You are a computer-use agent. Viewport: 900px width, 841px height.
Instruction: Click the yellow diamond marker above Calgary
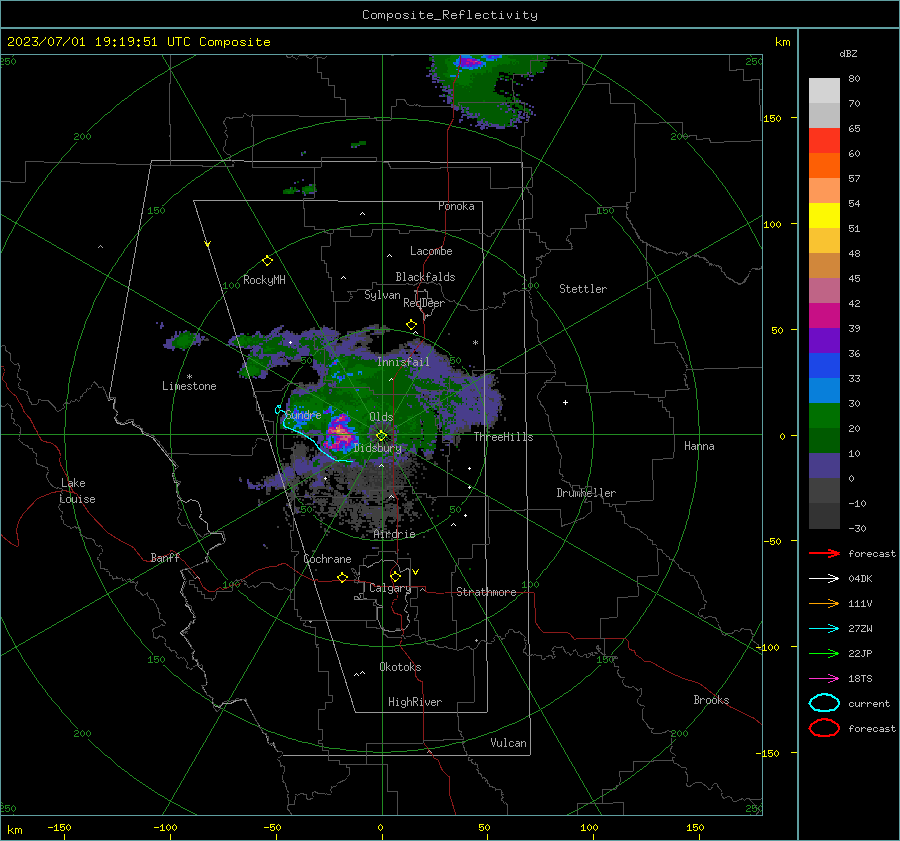[x=395, y=576]
